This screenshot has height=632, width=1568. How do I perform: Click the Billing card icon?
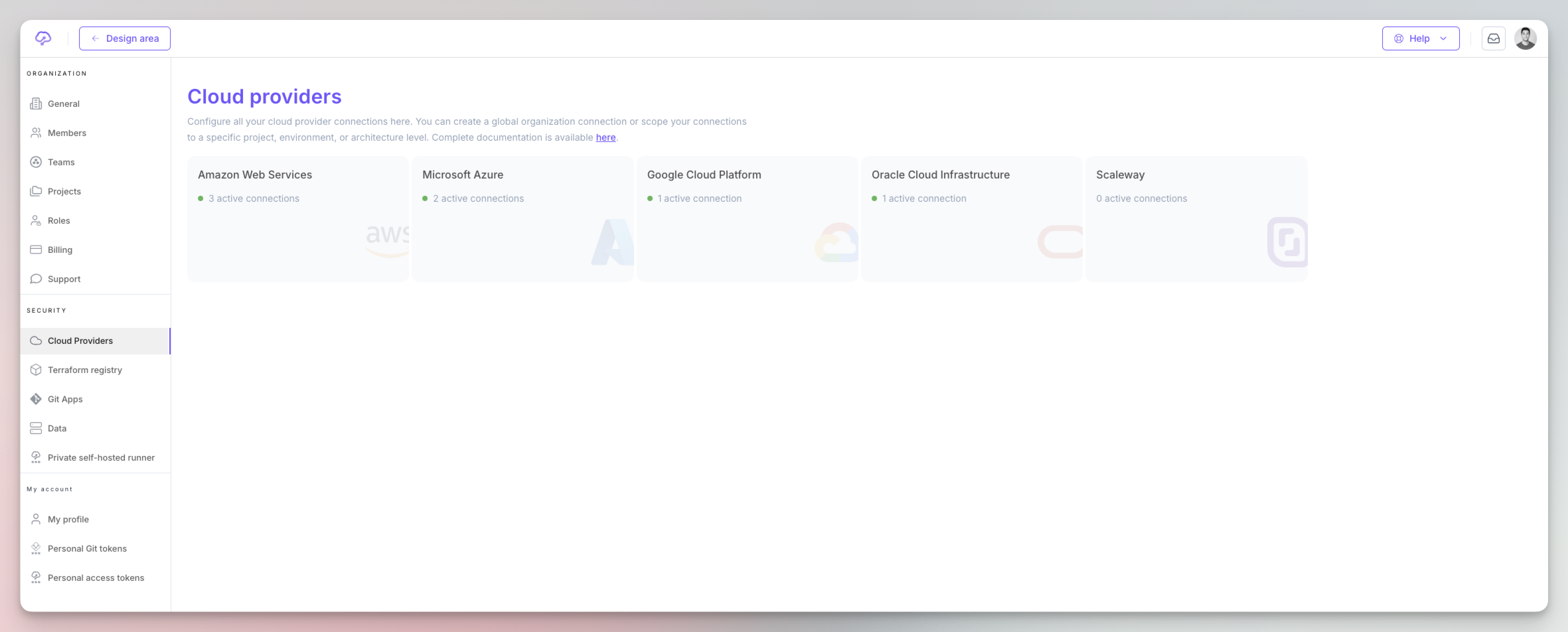point(36,250)
